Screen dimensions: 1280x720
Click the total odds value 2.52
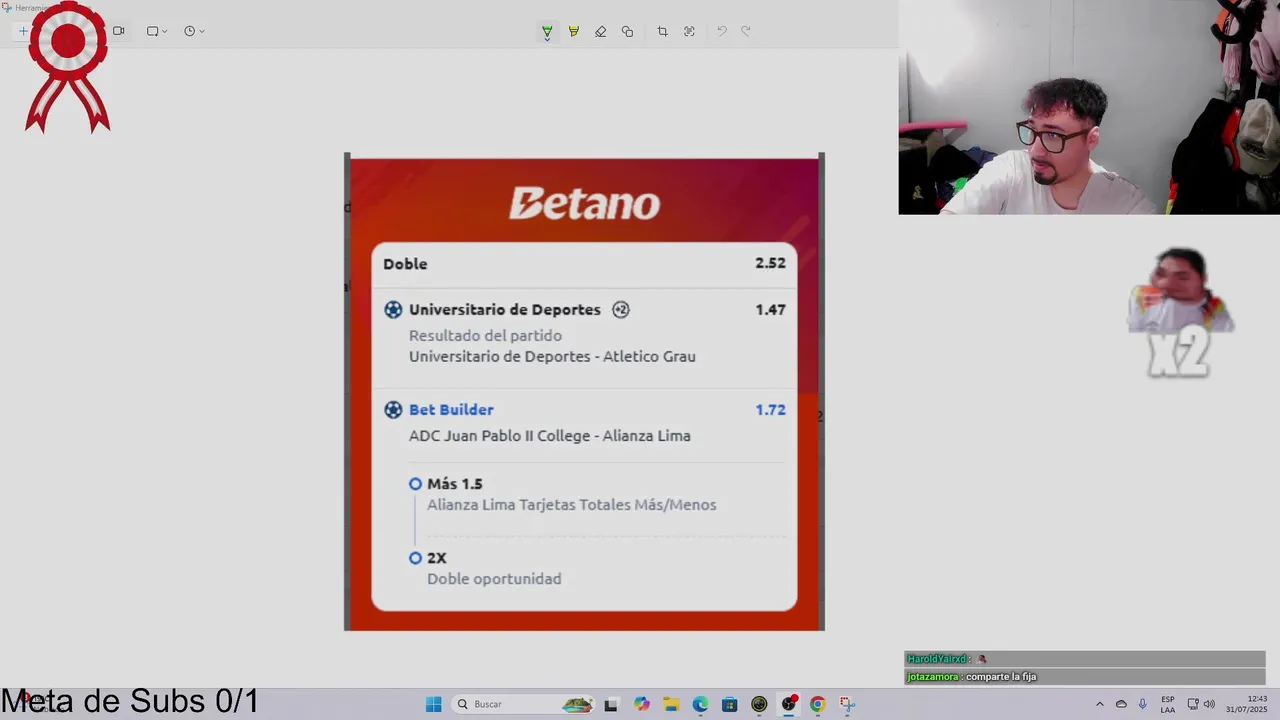(x=770, y=263)
